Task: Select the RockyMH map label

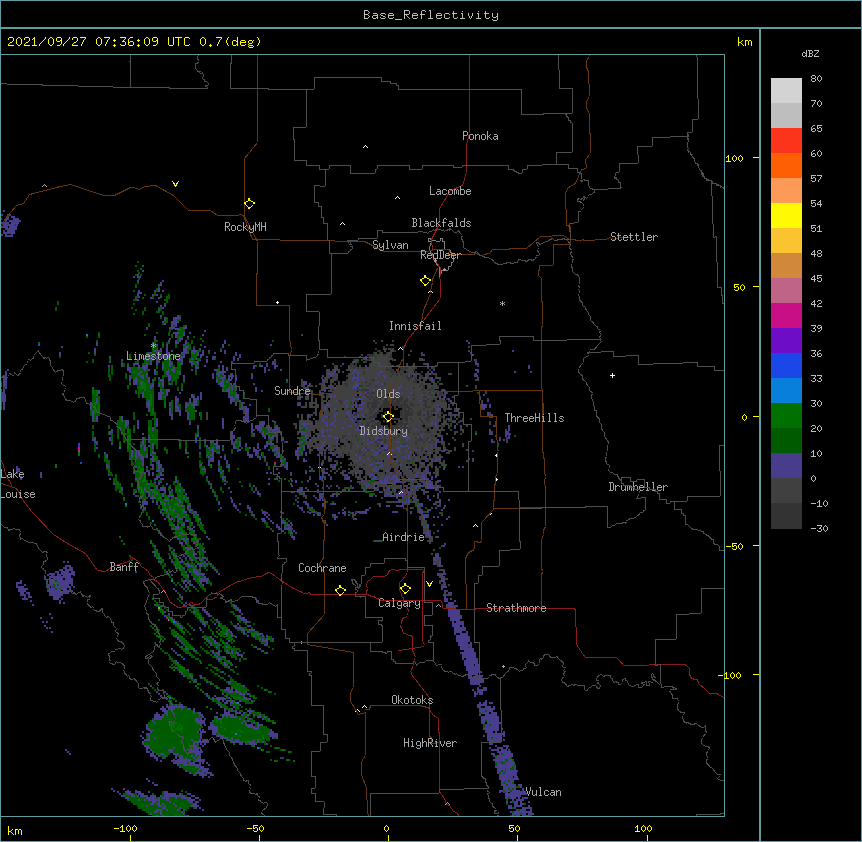Action: coord(245,226)
